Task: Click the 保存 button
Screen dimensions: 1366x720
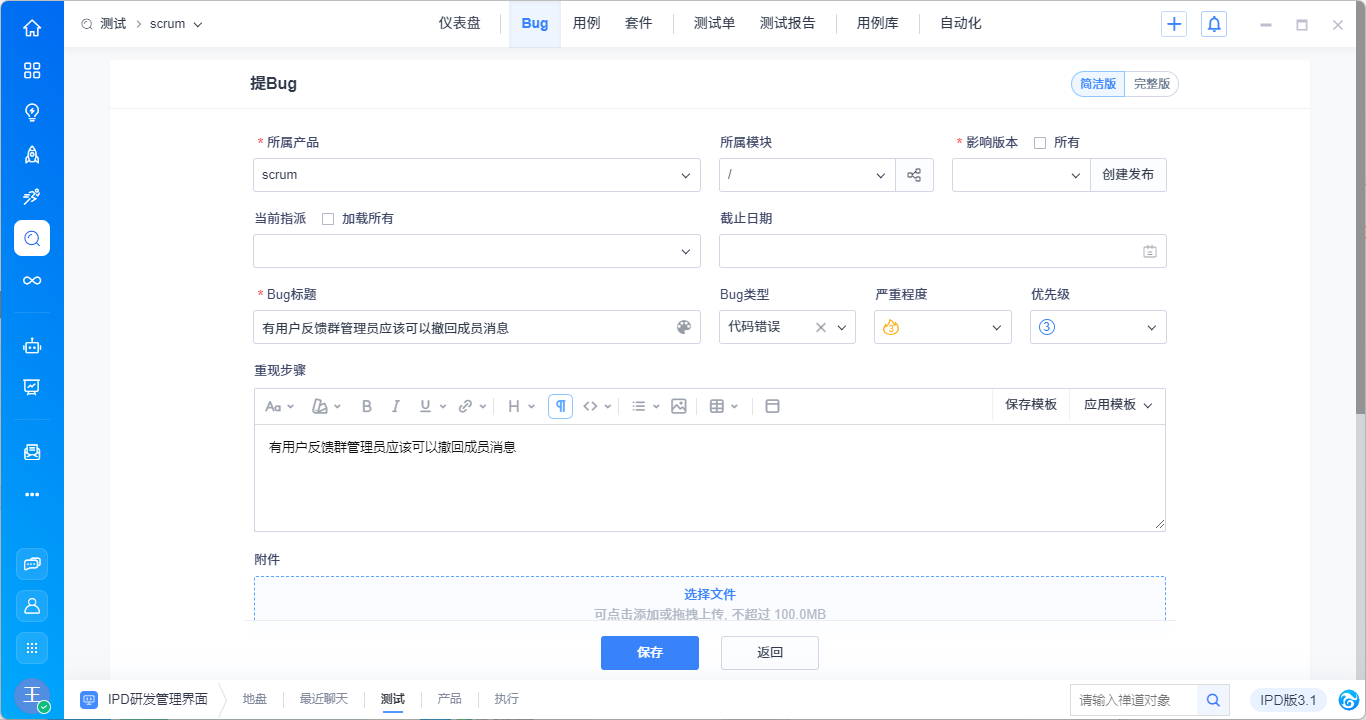Action: pos(650,653)
